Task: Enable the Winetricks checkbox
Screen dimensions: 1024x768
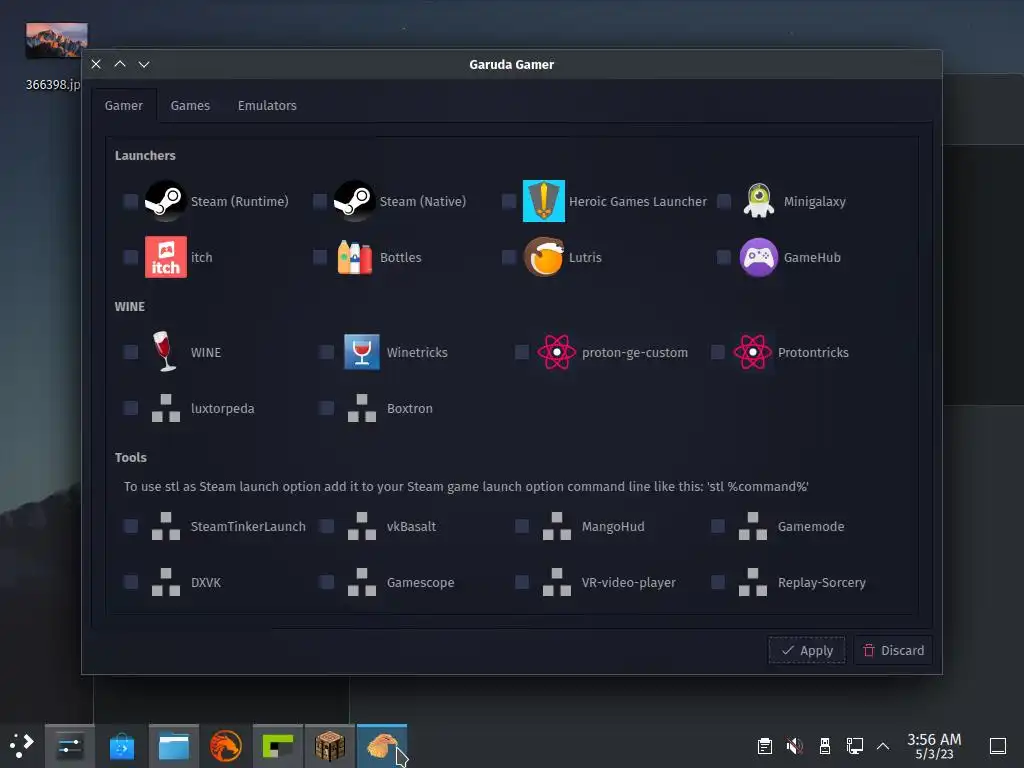Action: [x=327, y=352]
